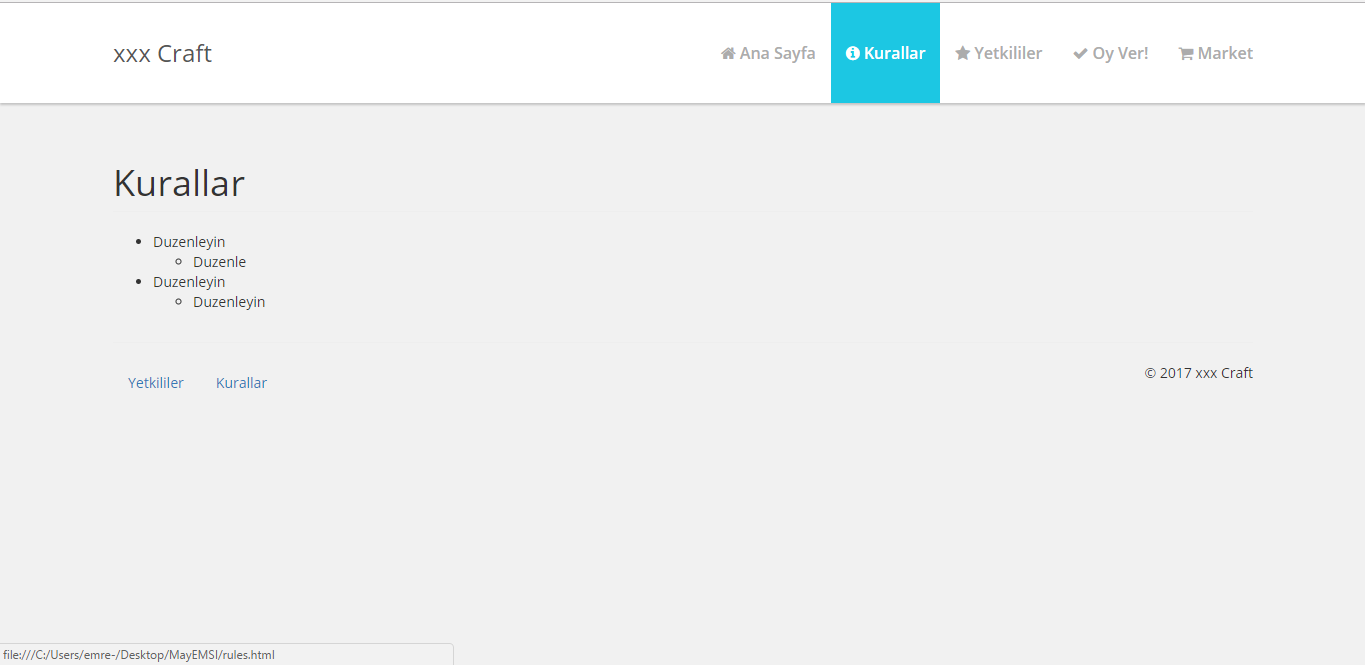The image size is (1365, 665).
Task: Click the sub-item text Duzenle
Action: coord(219,262)
